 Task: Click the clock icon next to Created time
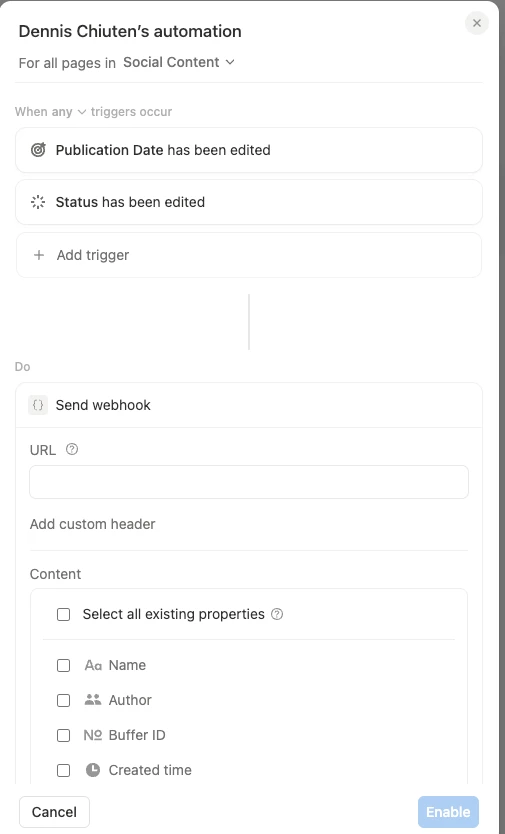[x=93, y=770]
